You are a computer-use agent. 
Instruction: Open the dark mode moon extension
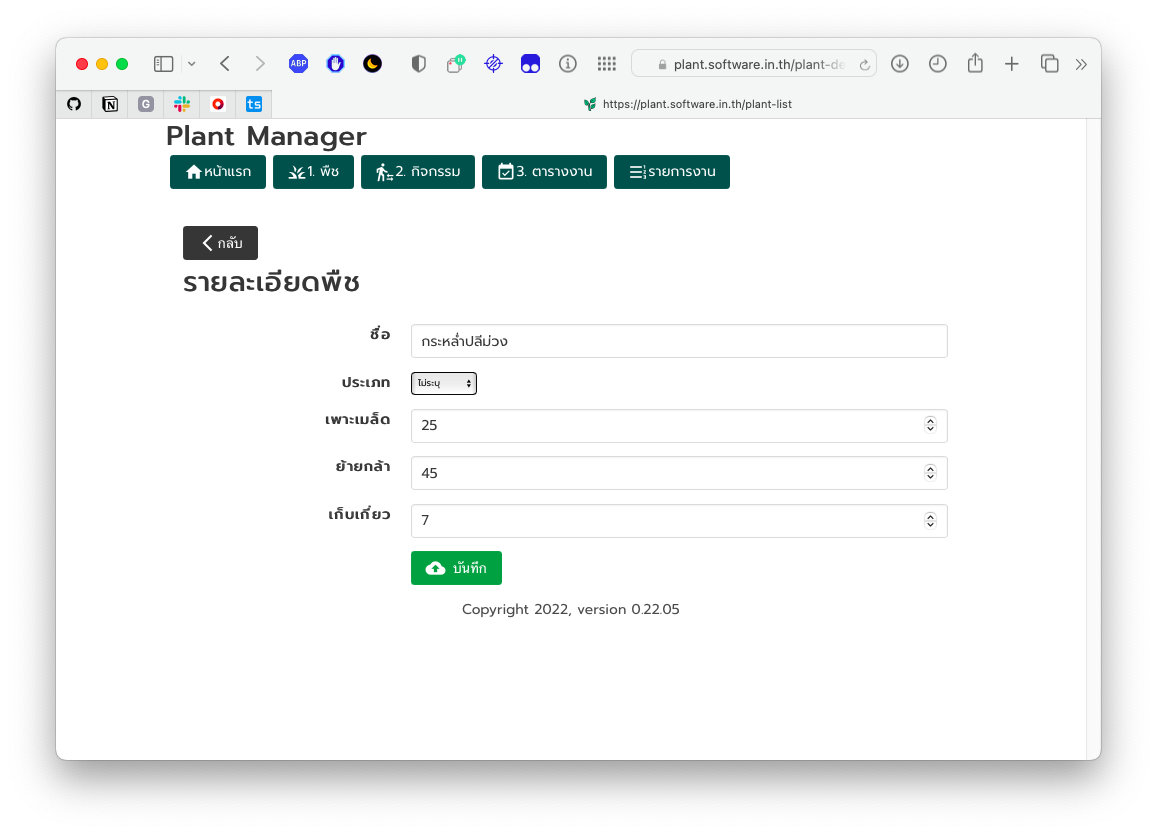coord(372,64)
